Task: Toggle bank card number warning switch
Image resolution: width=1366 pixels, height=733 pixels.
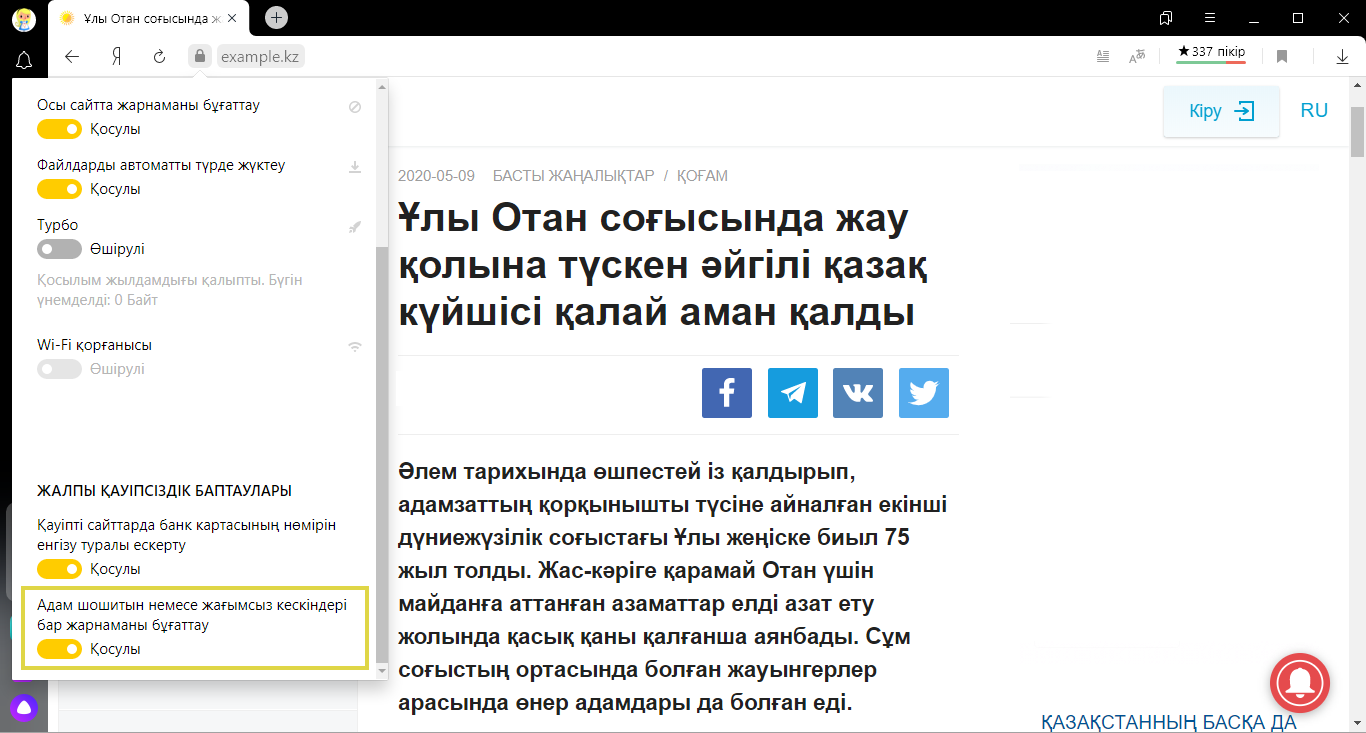Action: (x=59, y=569)
